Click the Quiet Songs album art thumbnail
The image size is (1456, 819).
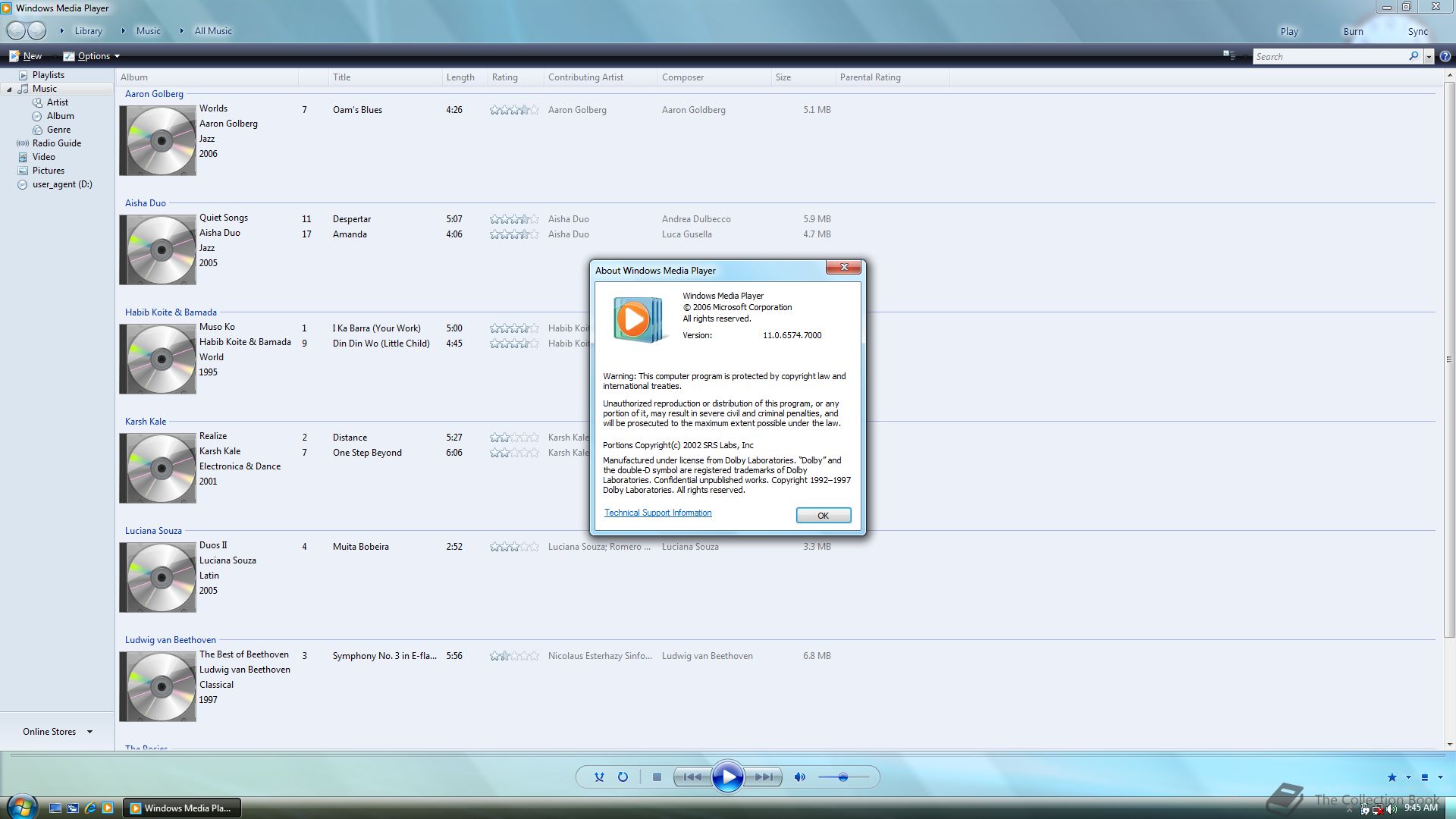tap(158, 249)
